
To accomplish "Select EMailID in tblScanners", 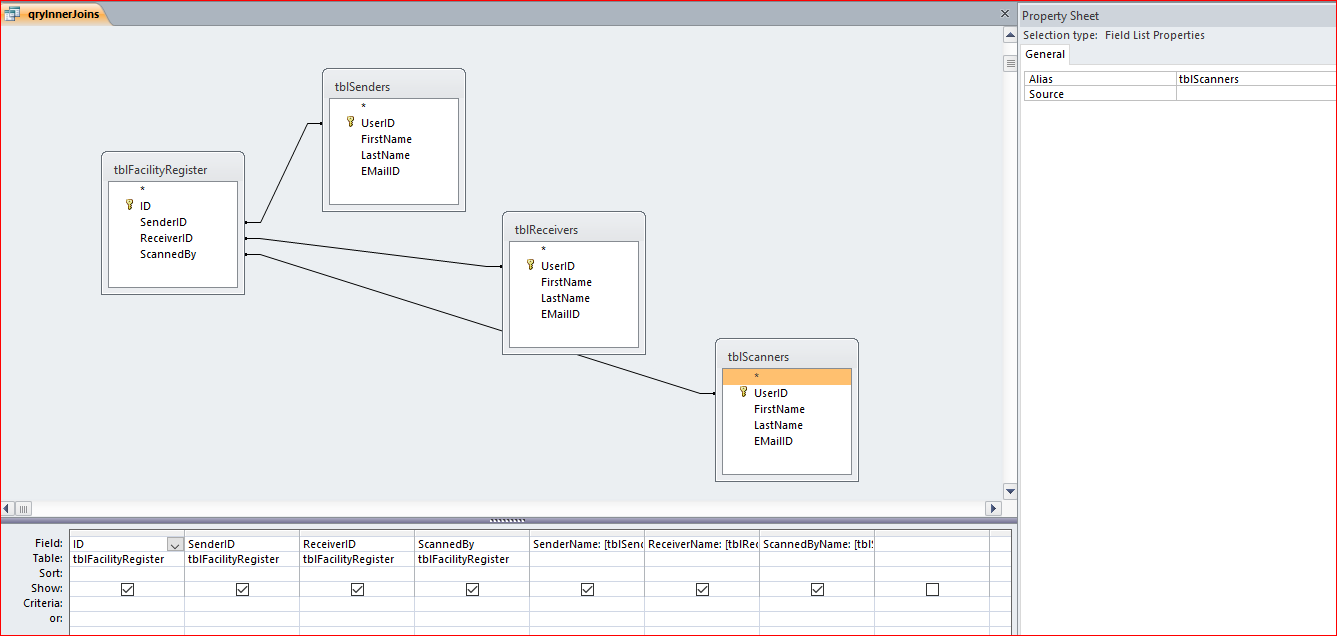I will (x=773, y=441).
